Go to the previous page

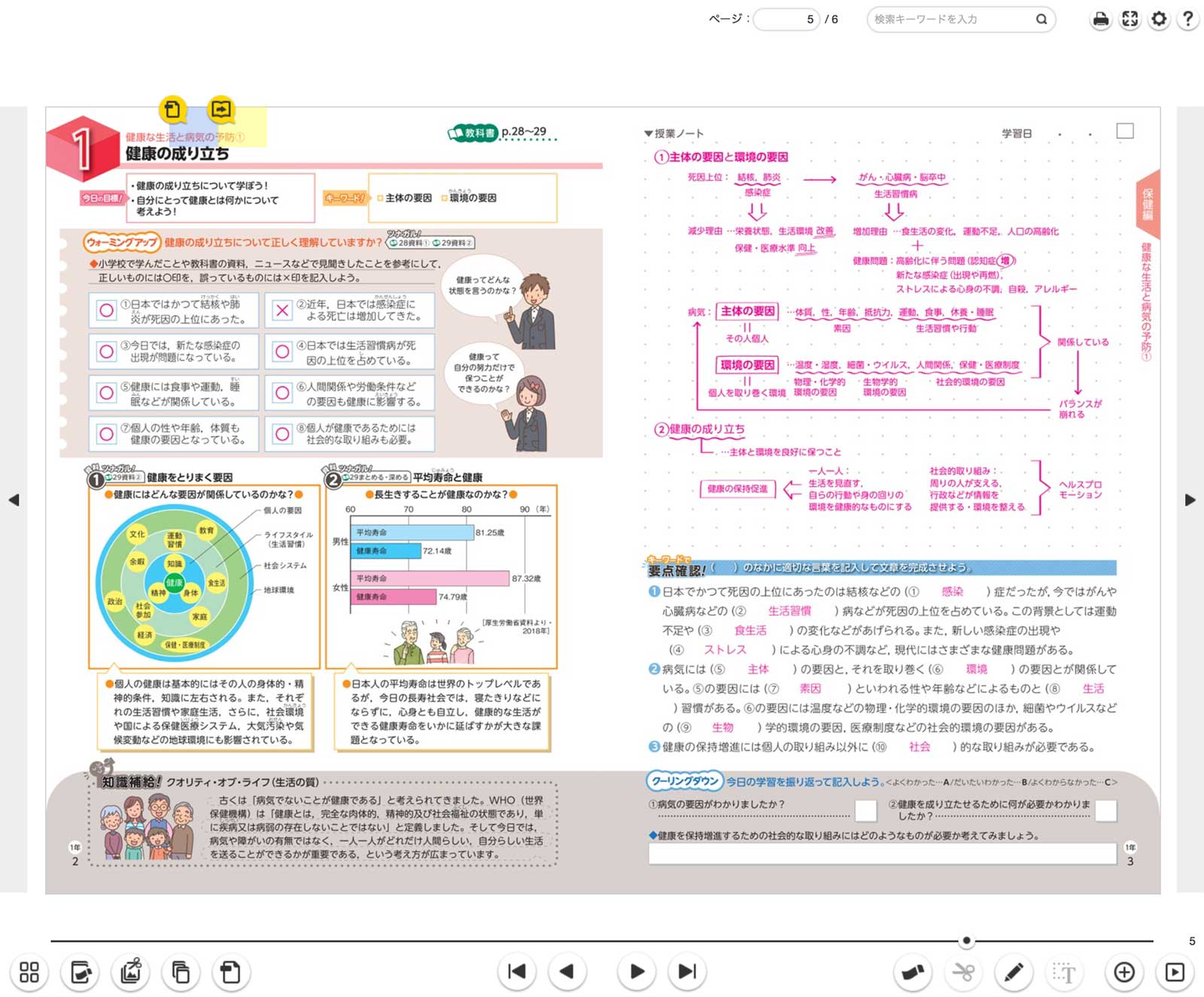pos(567,971)
